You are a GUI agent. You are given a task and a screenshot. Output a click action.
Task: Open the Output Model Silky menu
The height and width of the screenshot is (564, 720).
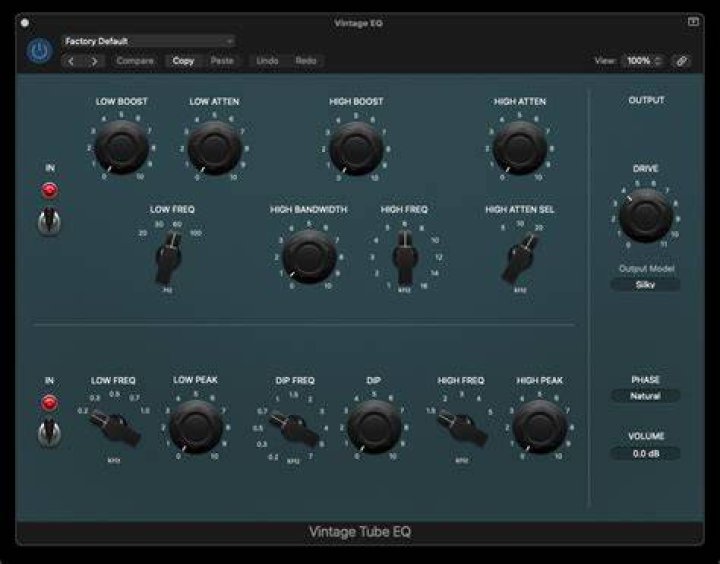[645, 285]
